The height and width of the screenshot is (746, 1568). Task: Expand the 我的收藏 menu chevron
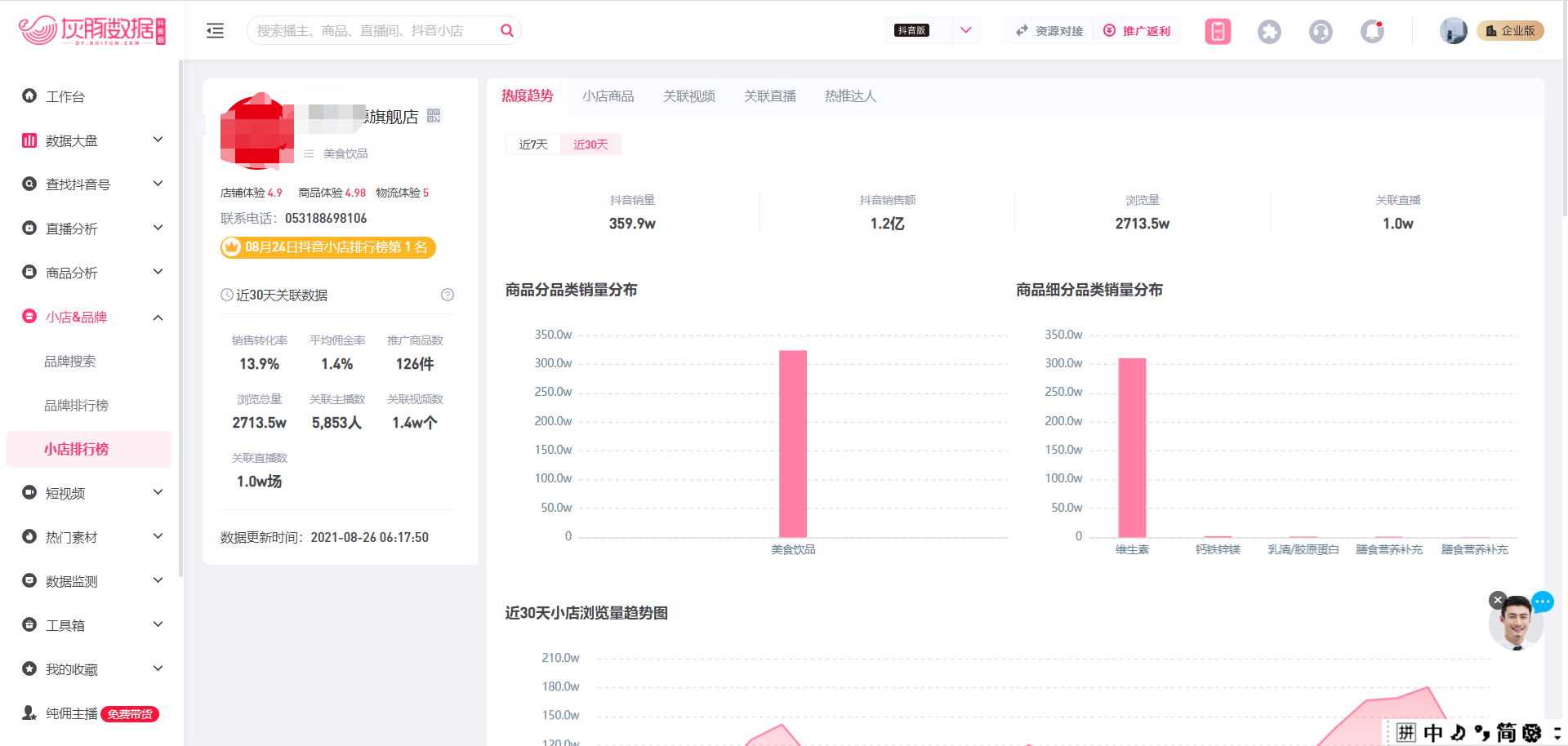coord(158,668)
